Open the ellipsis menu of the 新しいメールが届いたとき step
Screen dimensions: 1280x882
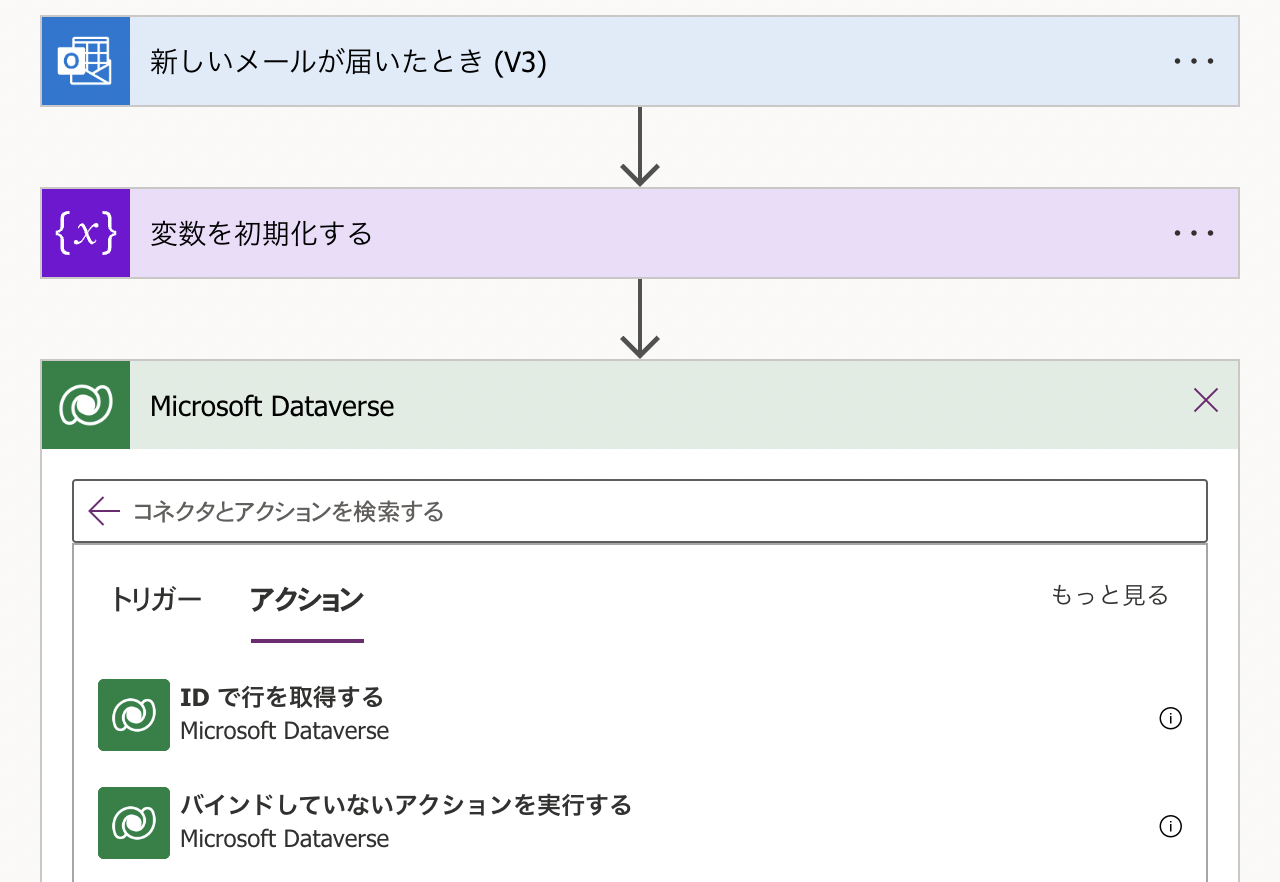coord(1194,62)
